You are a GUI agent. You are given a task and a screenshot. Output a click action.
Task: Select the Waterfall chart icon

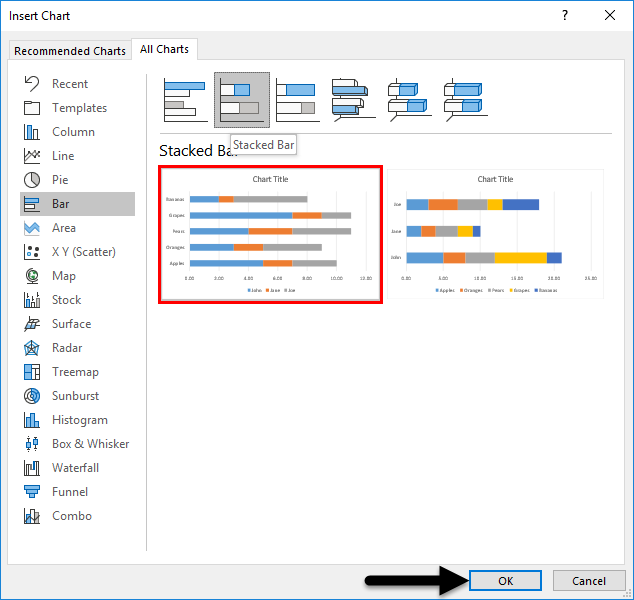32,468
